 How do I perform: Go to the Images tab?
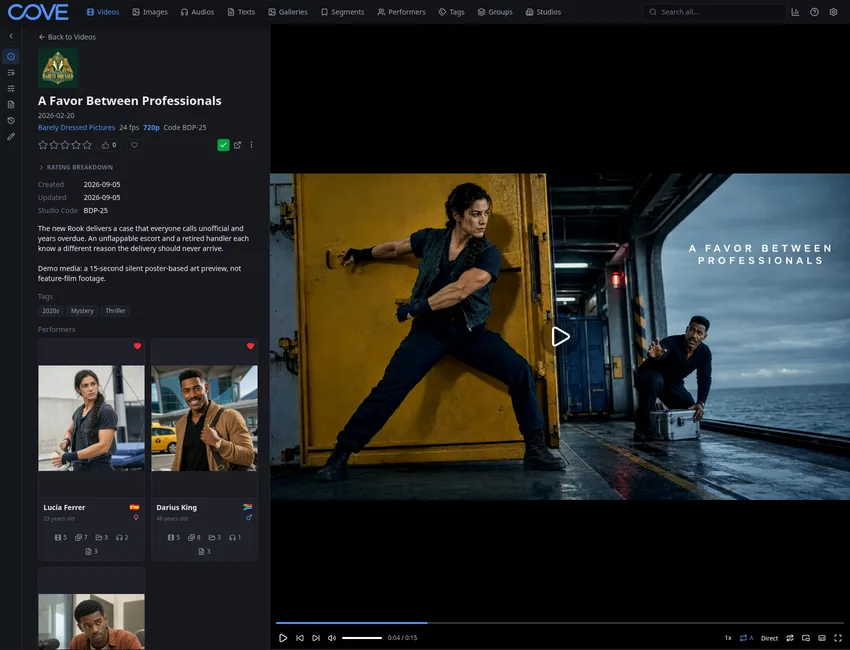click(150, 12)
